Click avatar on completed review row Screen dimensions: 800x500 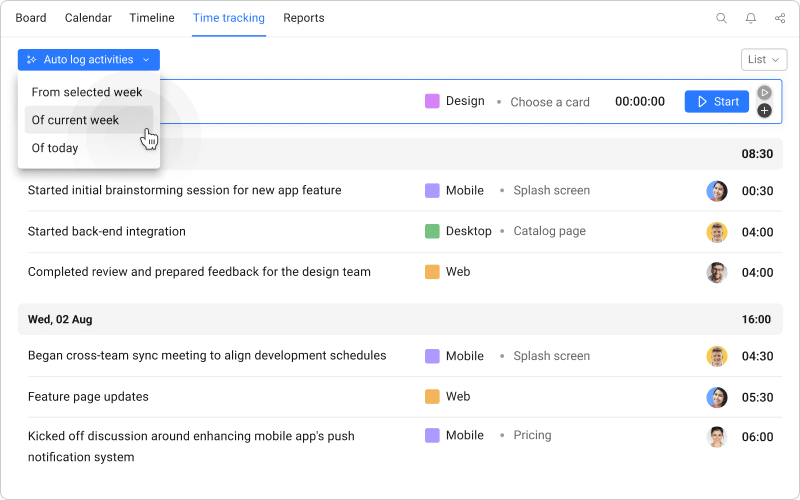(716, 272)
